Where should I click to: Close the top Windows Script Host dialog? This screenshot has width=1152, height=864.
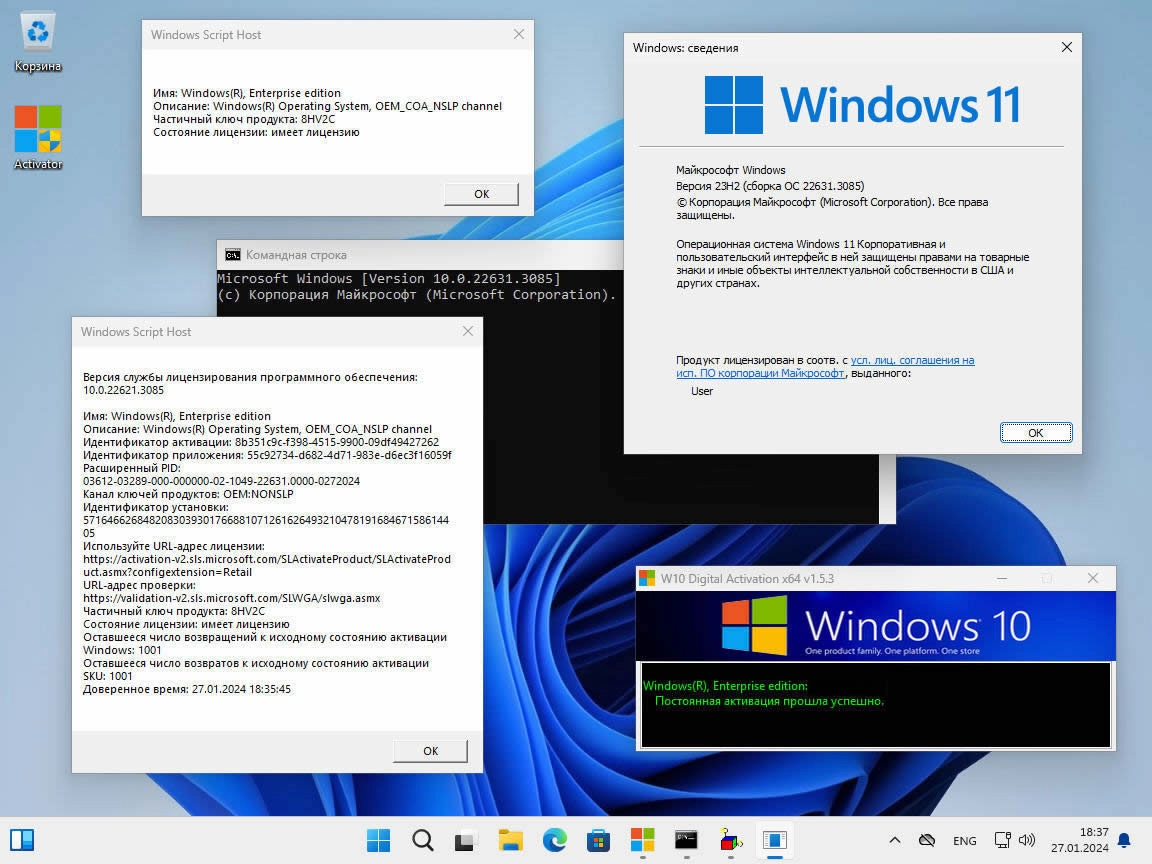point(519,35)
